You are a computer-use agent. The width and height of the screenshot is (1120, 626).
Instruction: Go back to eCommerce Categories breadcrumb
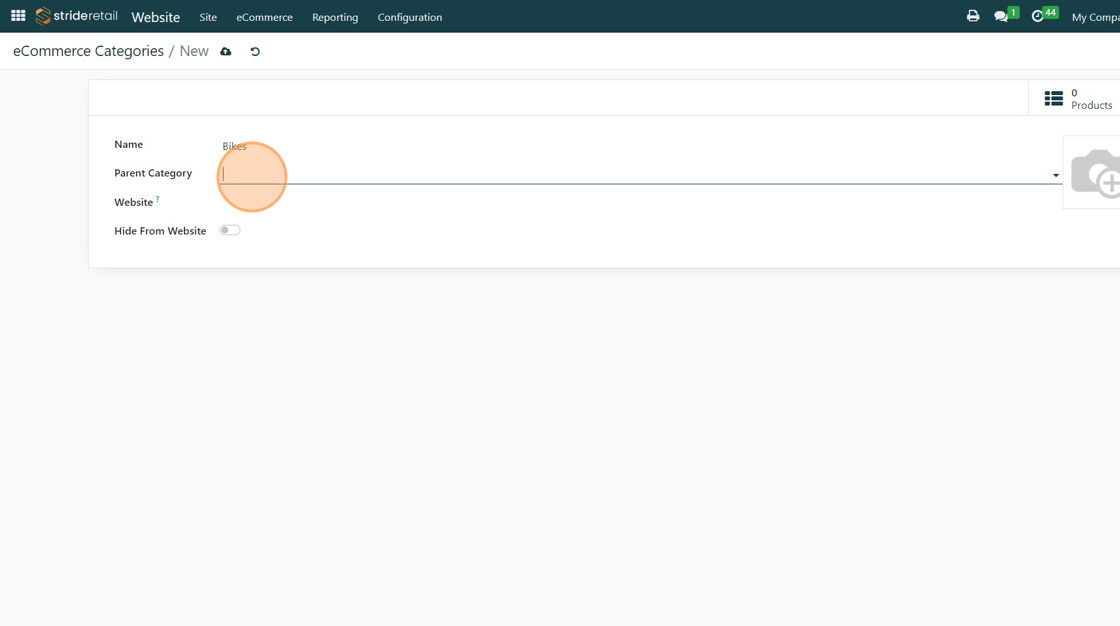point(89,51)
